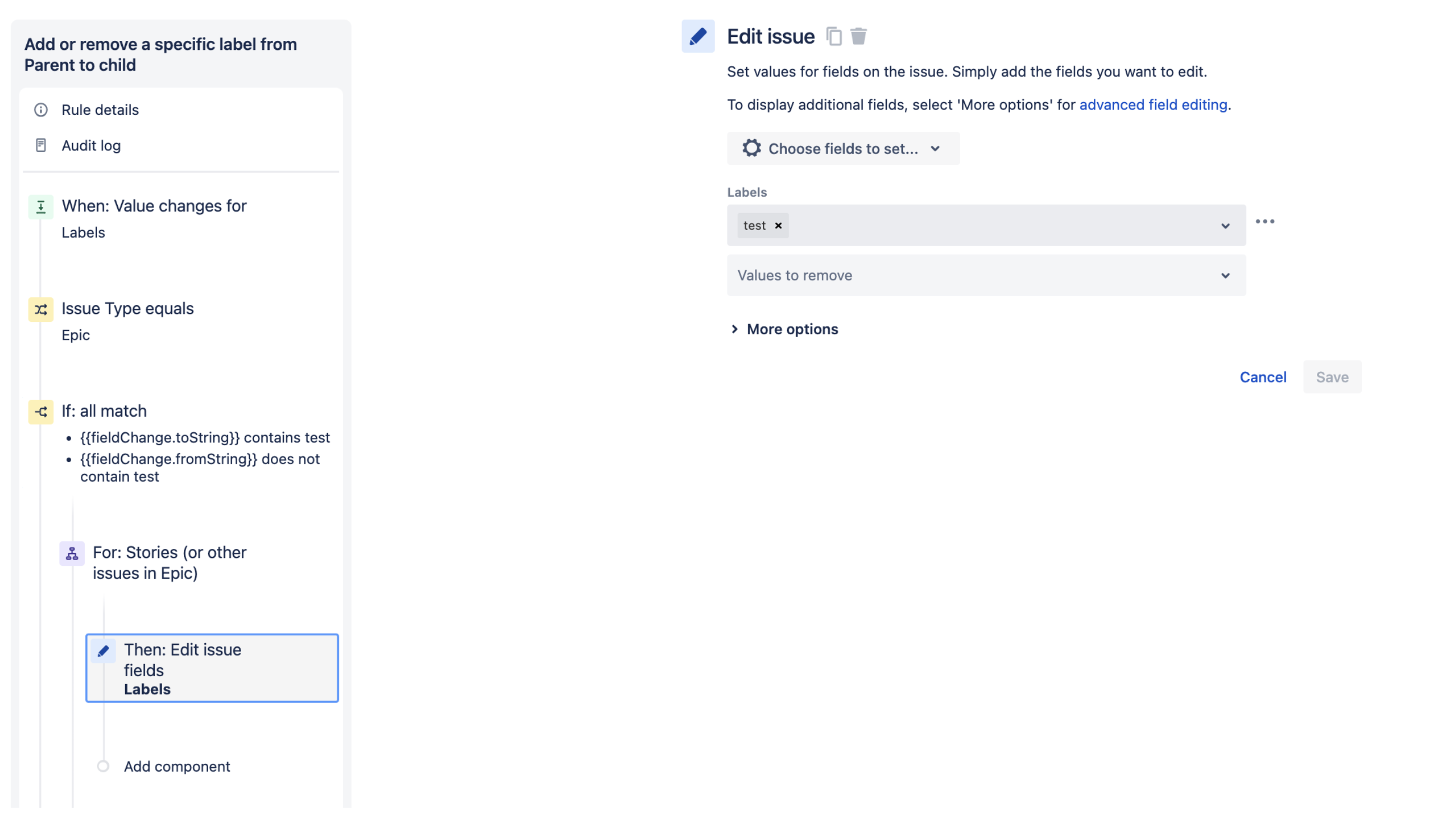1455x840 pixels.
Task: Open Rule details in the sidebar
Action: pyautogui.click(x=100, y=109)
